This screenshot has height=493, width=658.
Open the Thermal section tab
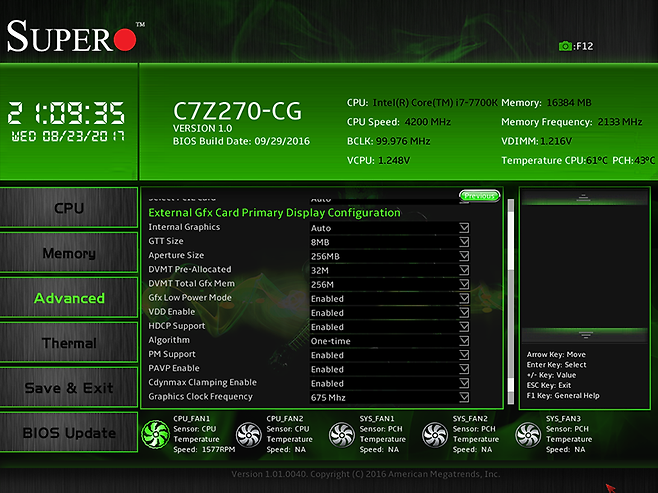pyautogui.click(x=69, y=343)
